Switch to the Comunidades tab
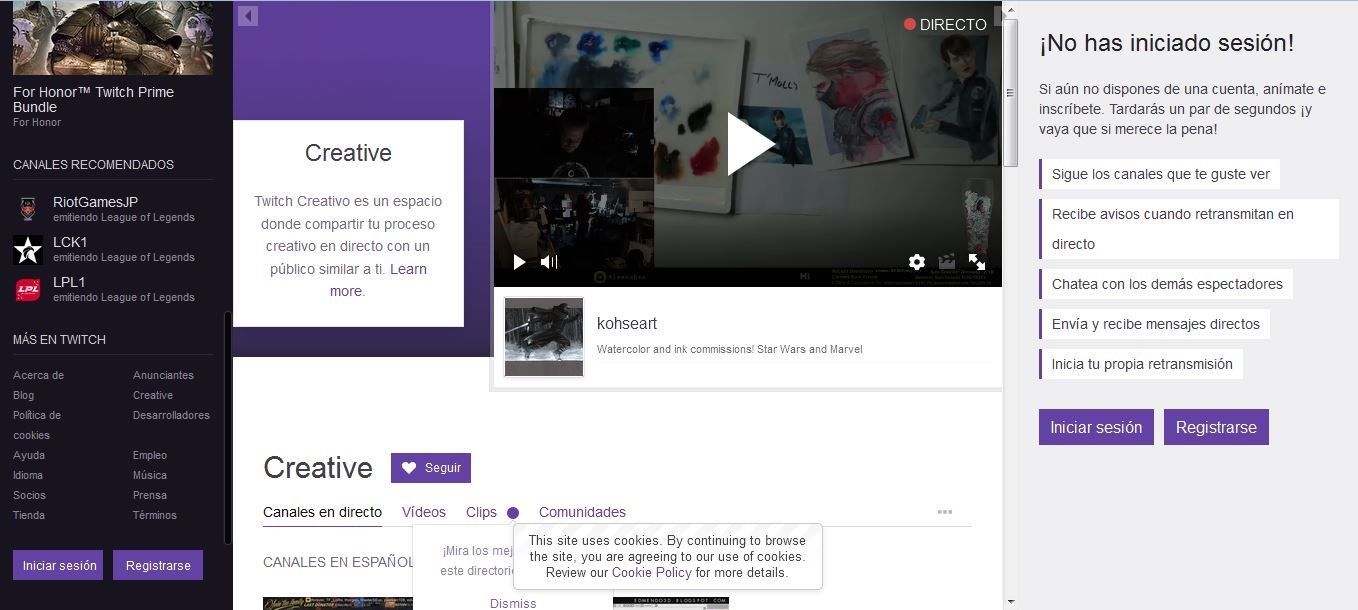Image resolution: width=1358 pixels, height=610 pixels. (582, 512)
